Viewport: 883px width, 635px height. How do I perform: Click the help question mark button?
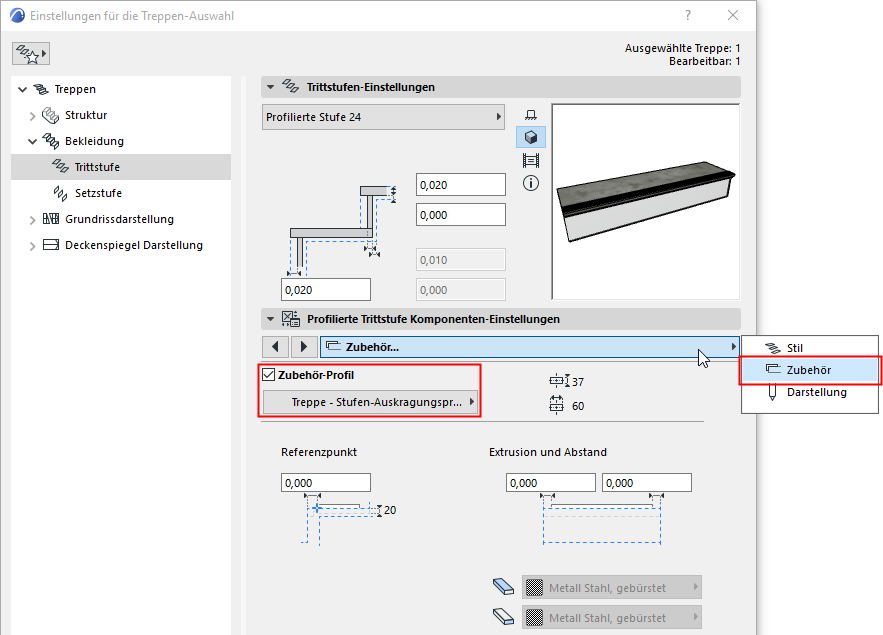click(x=688, y=15)
